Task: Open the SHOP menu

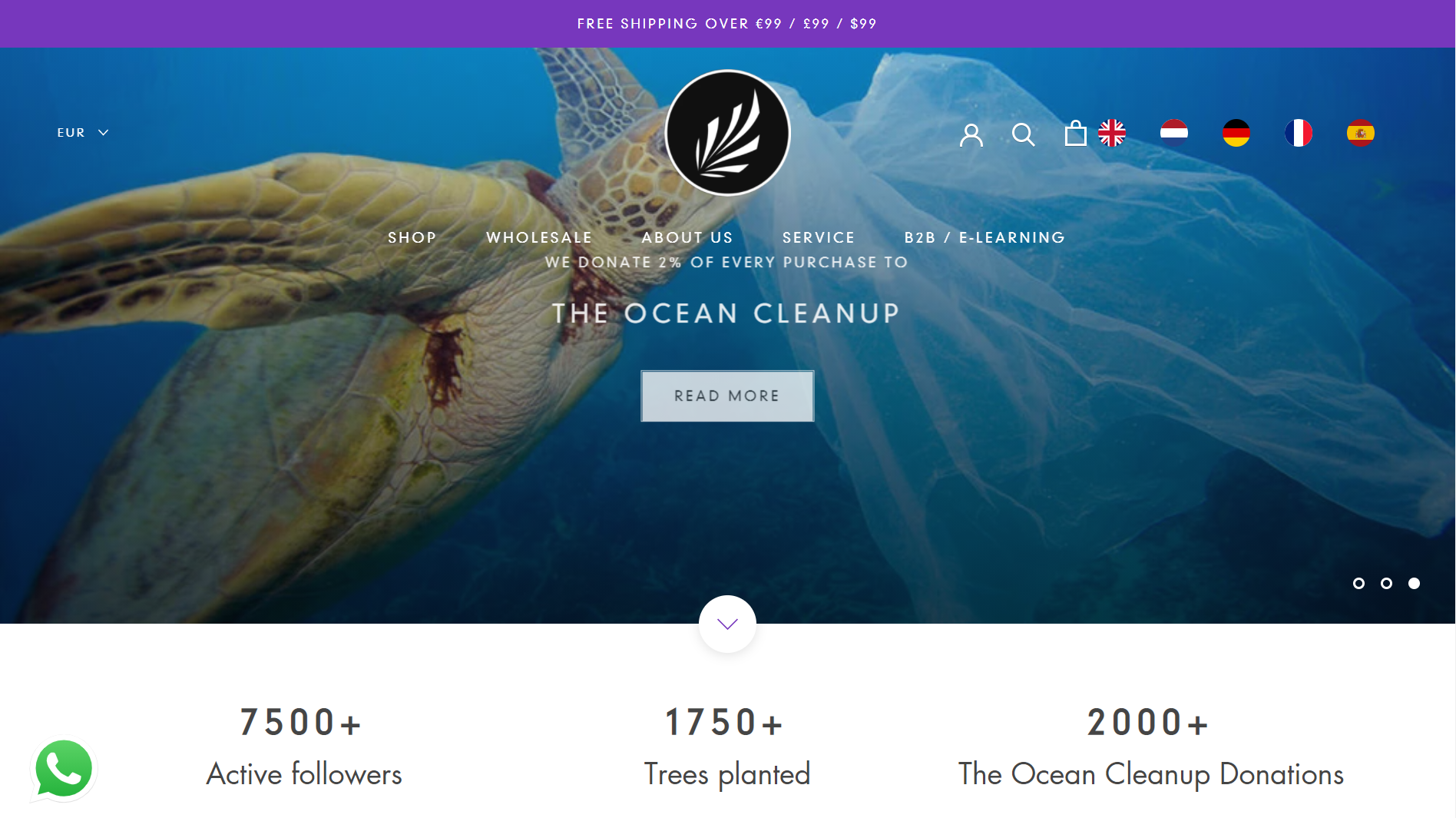Action: pos(412,238)
